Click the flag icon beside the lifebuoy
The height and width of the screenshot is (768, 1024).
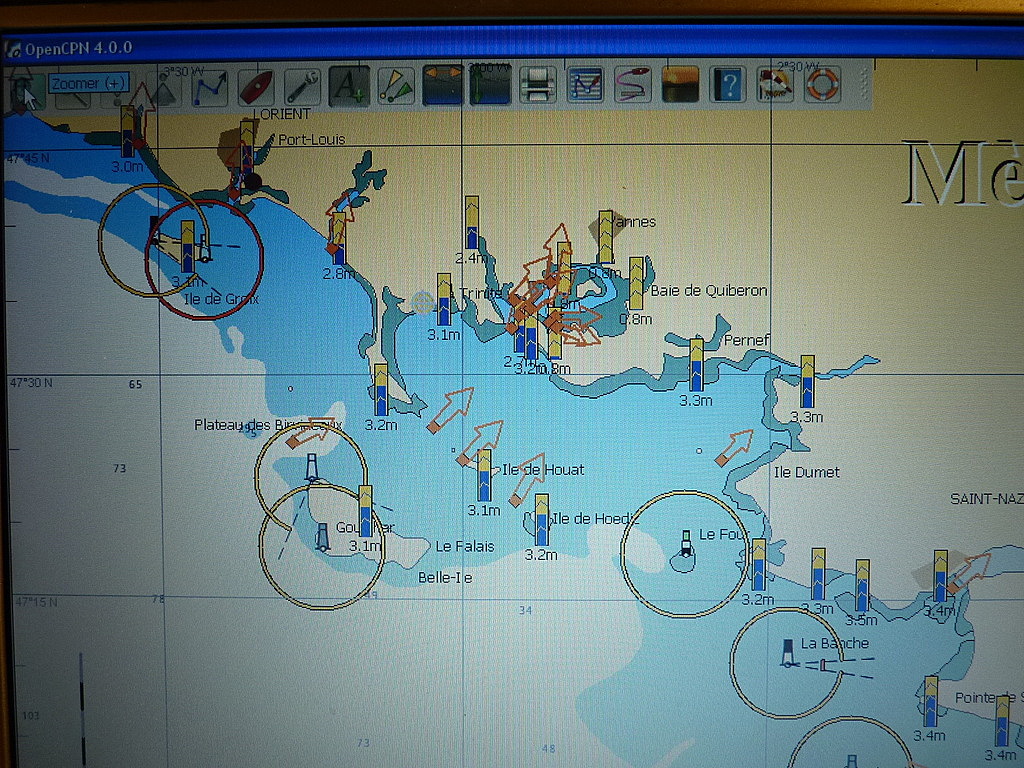(775, 84)
